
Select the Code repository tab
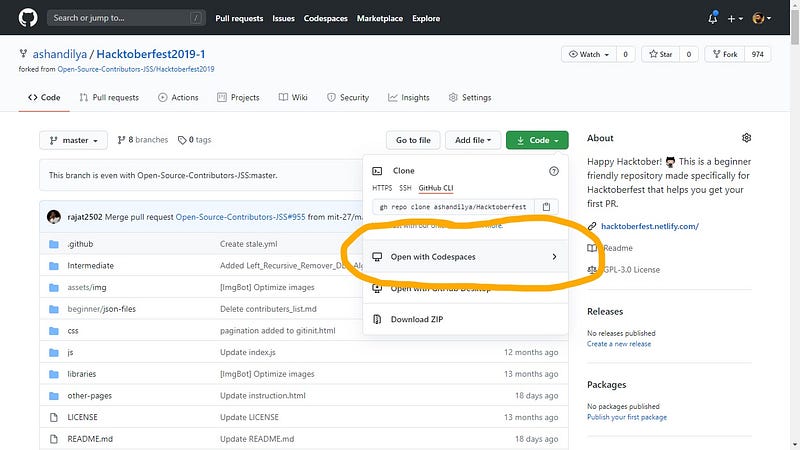[x=44, y=97]
